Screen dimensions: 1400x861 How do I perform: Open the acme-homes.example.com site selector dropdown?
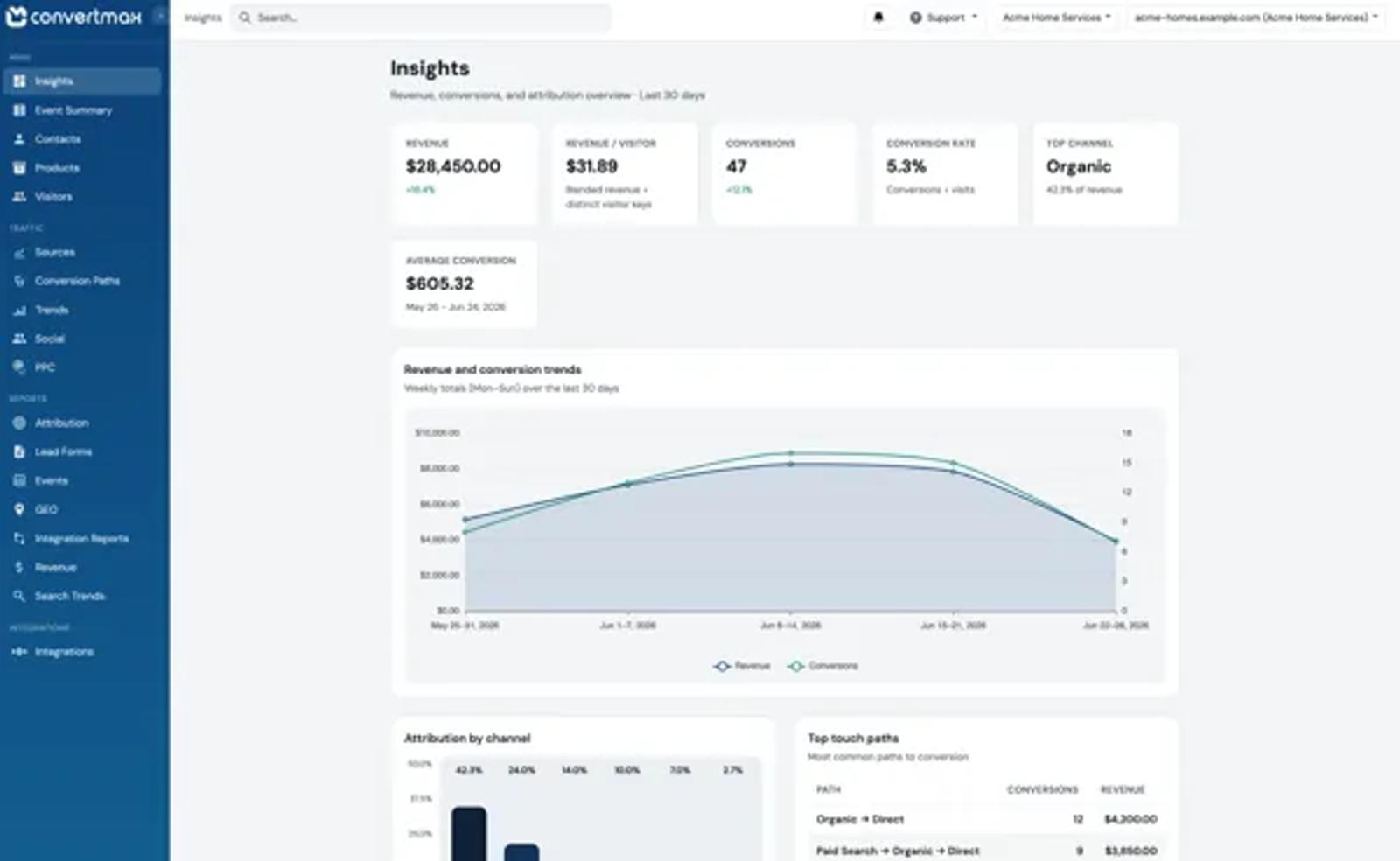pyautogui.click(x=1256, y=17)
